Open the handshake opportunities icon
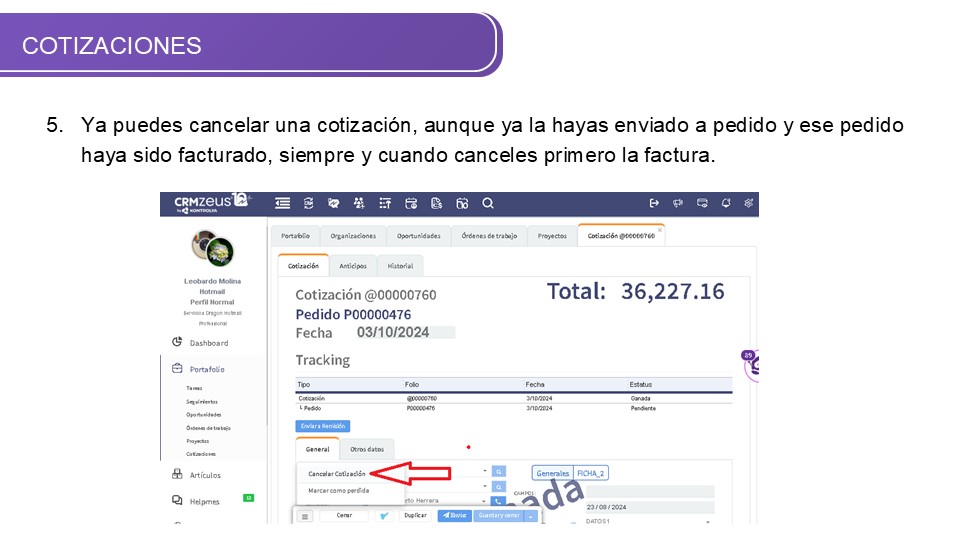Viewport: 960px width, 540px height. [x=334, y=203]
